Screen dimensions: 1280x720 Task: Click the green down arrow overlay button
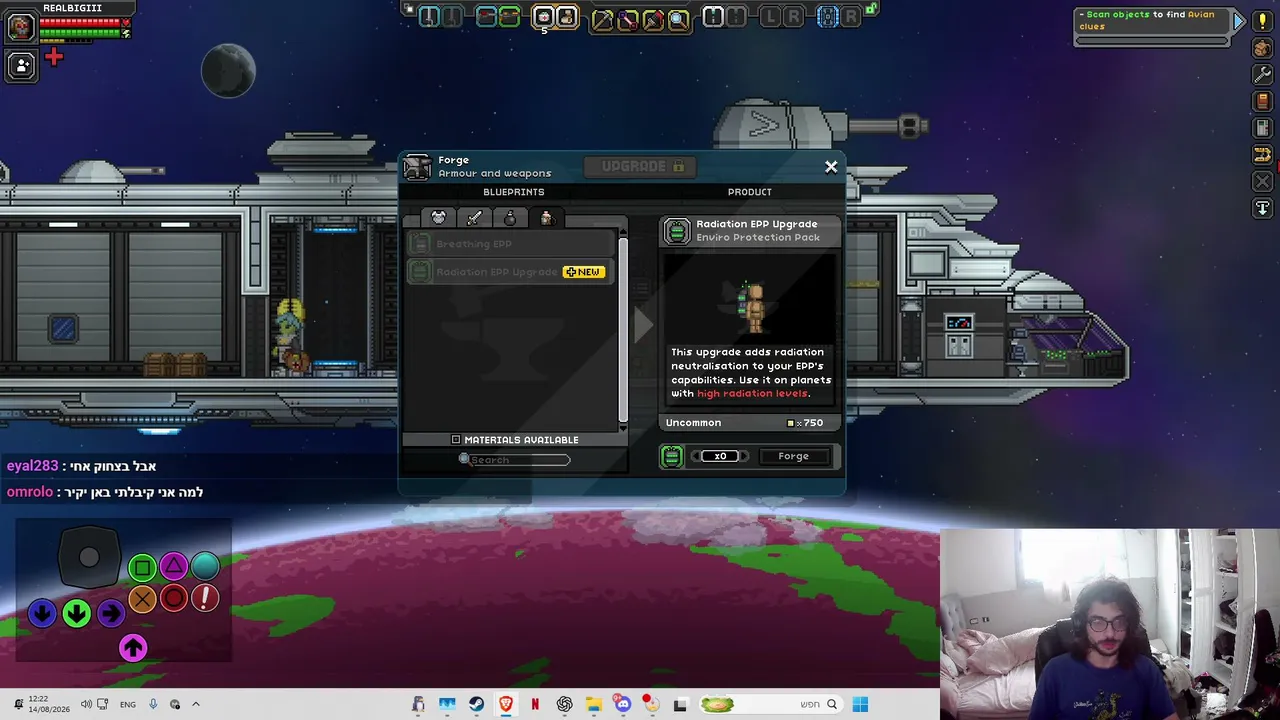(76, 613)
